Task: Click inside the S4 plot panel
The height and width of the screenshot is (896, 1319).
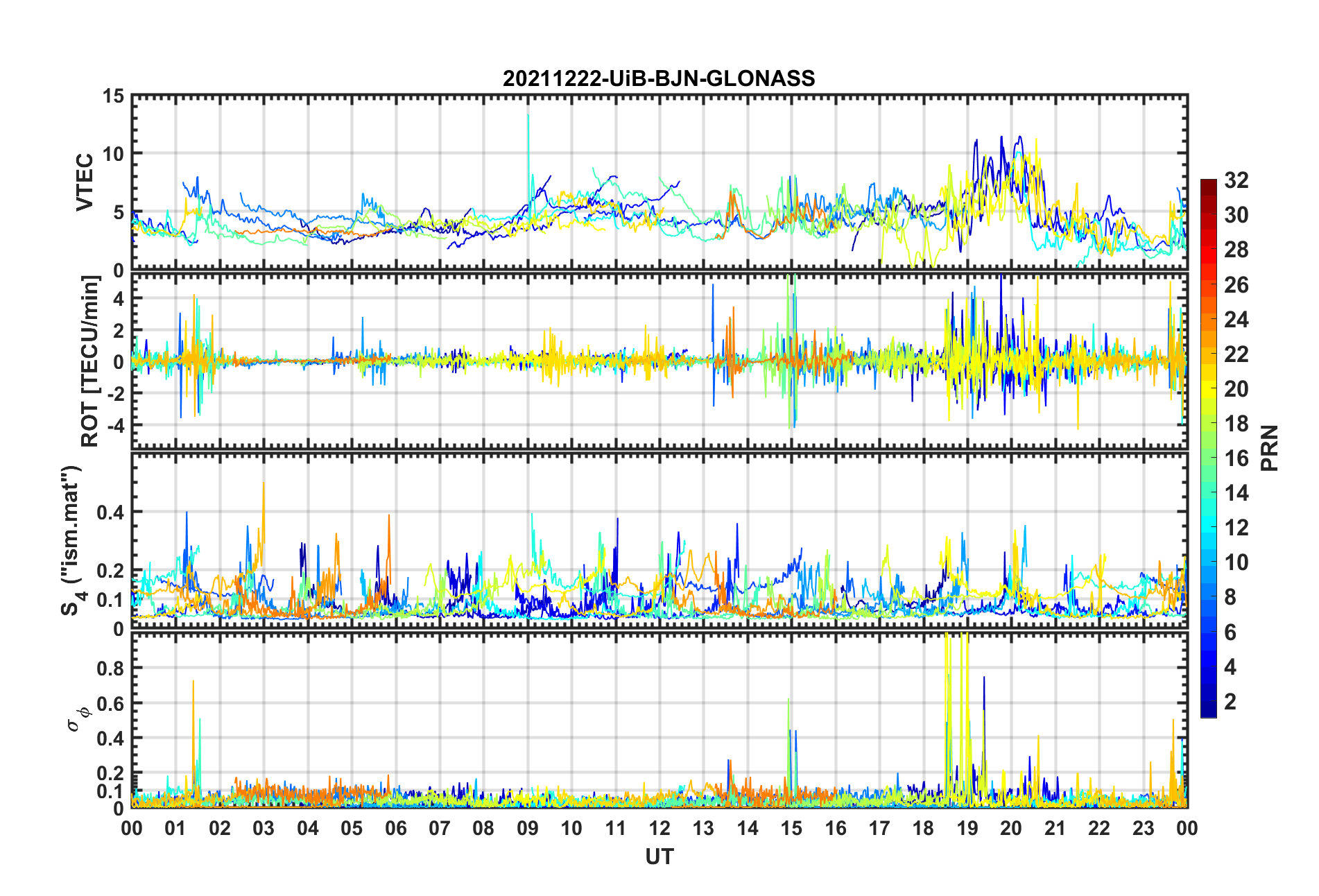Action: pyautogui.click(x=659, y=541)
